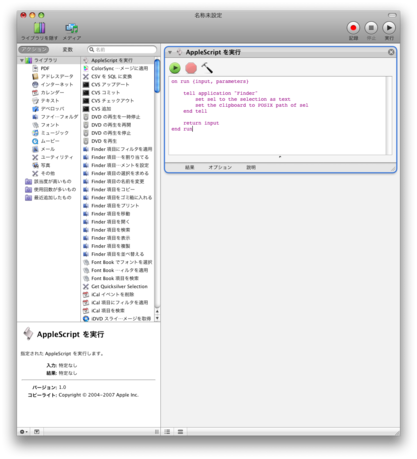Screen dimensions: 417x459
Task: Remove the AppleScript action with its X button
Action: [x=391, y=52]
